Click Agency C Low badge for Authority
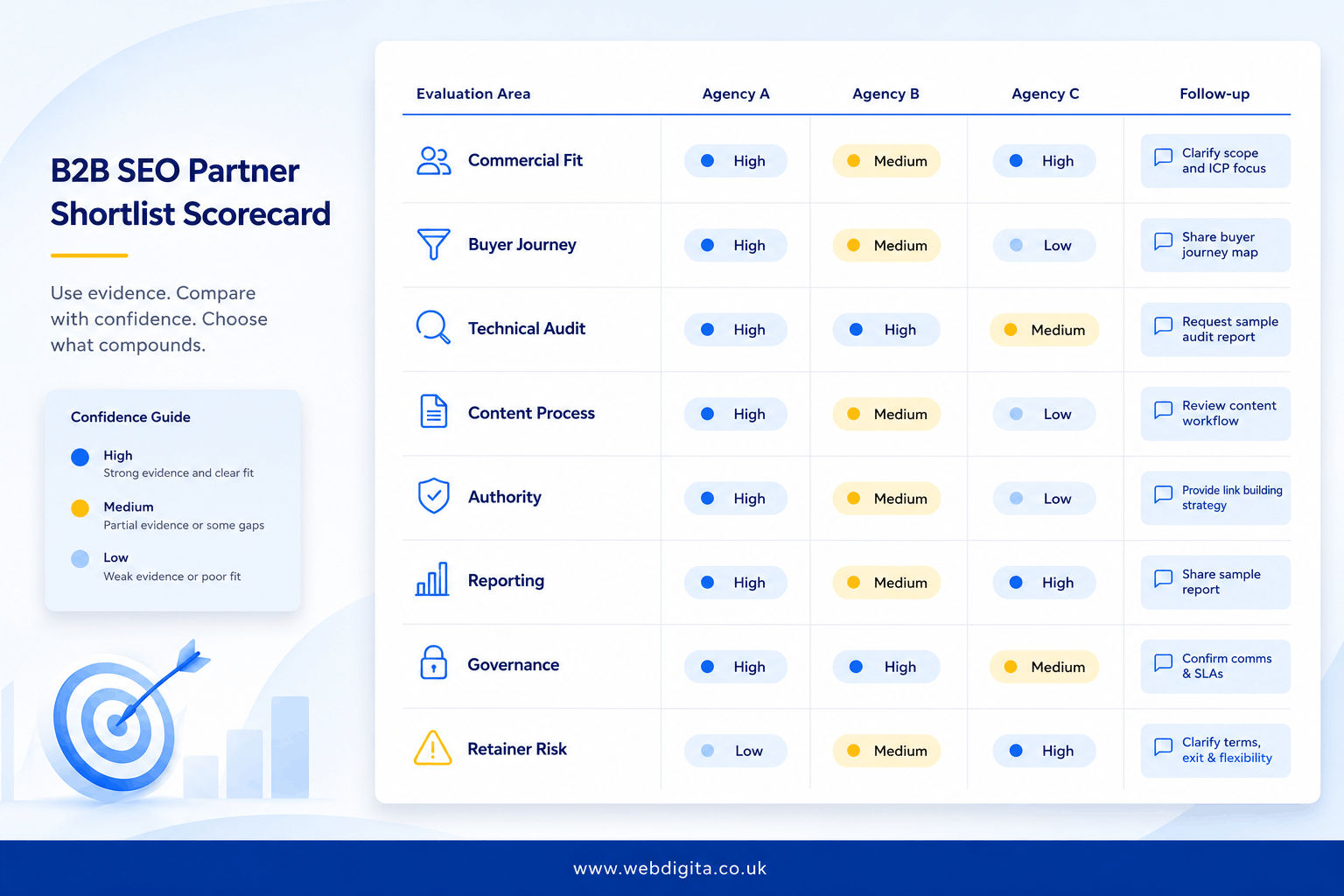The width and height of the screenshot is (1344, 896). [1044, 498]
